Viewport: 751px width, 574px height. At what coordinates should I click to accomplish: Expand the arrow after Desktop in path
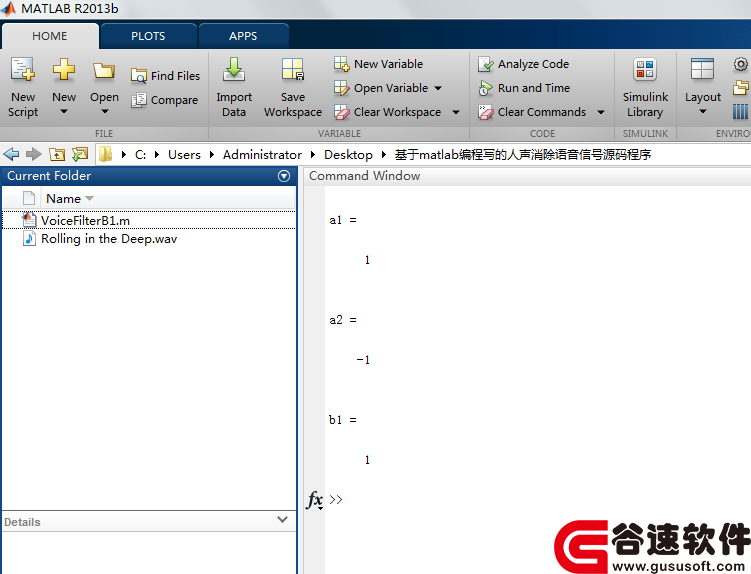pyautogui.click(x=384, y=154)
